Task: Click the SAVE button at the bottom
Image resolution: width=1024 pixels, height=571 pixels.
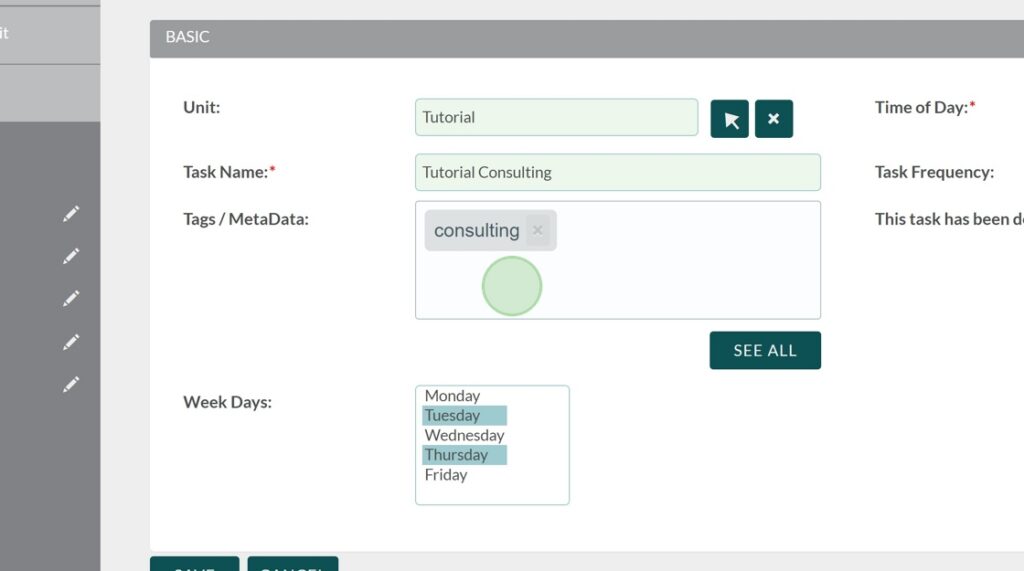Action: pyautogui.click(x=194, y=565)
